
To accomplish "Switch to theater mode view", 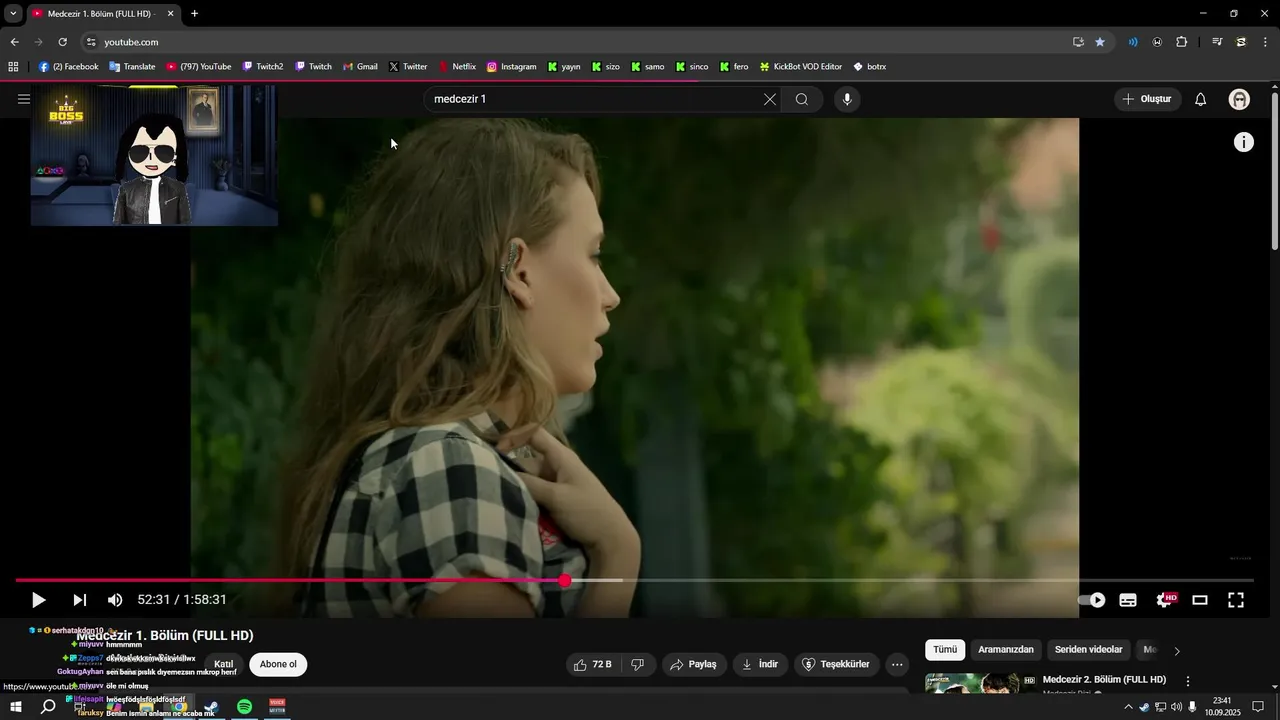I will click(x=1200, y=600).
